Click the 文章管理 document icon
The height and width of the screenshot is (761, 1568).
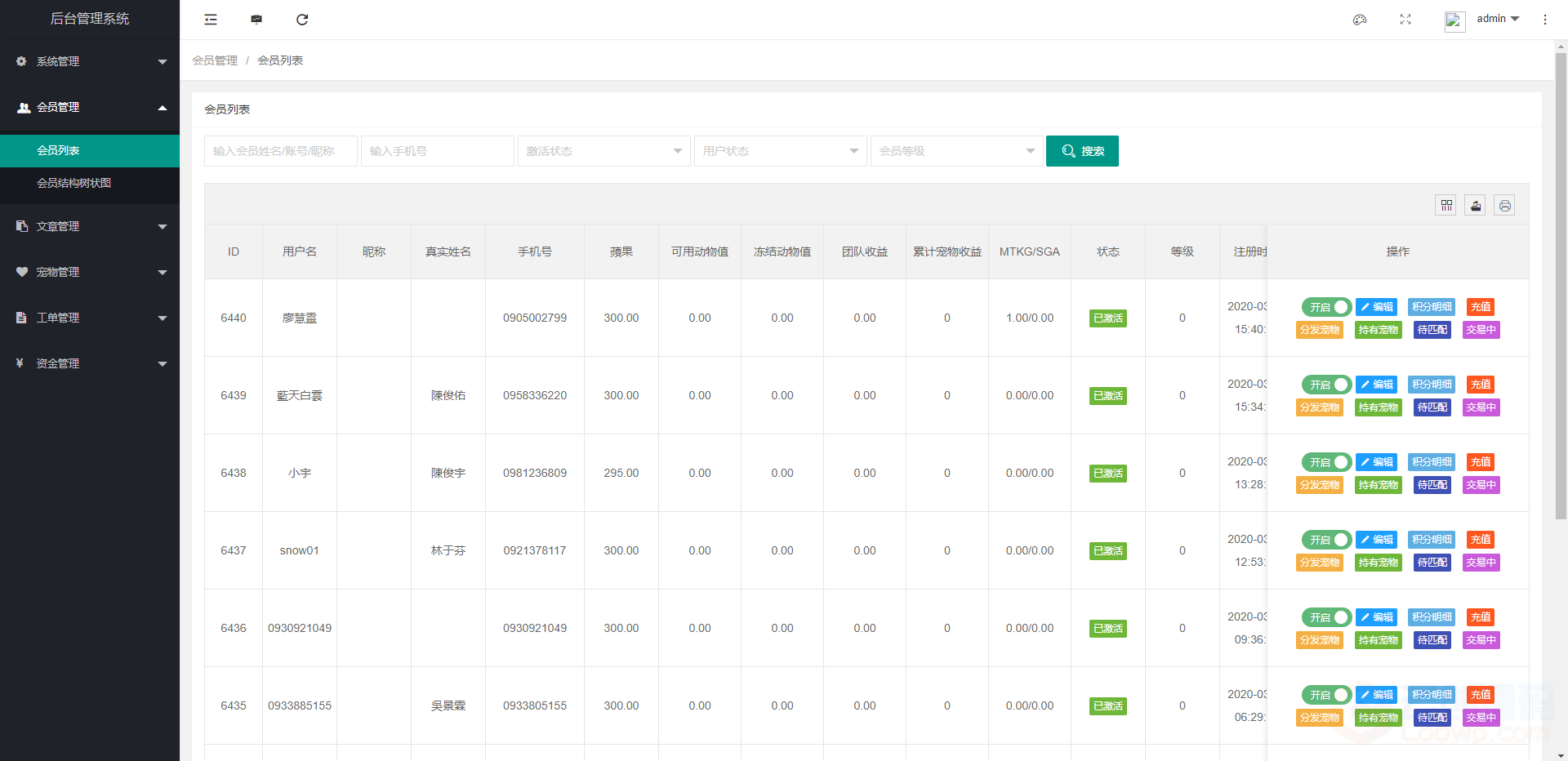click(x=22, y=226)
